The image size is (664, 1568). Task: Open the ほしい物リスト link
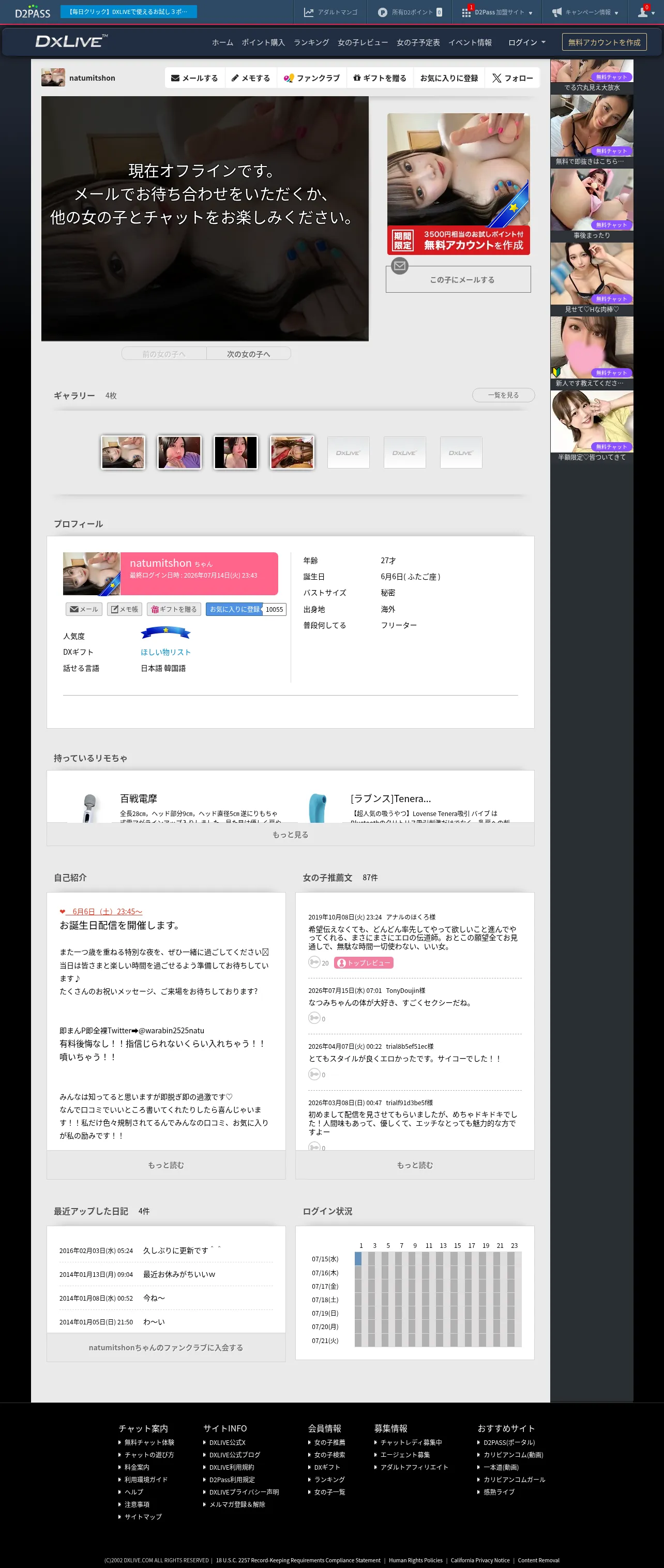pos(165,652)
